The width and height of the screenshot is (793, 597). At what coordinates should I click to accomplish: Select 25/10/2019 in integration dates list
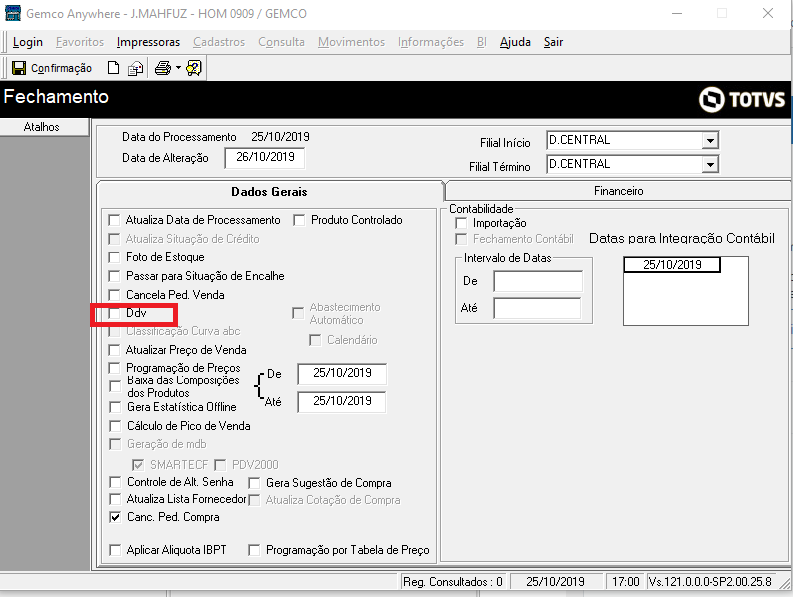672,265
